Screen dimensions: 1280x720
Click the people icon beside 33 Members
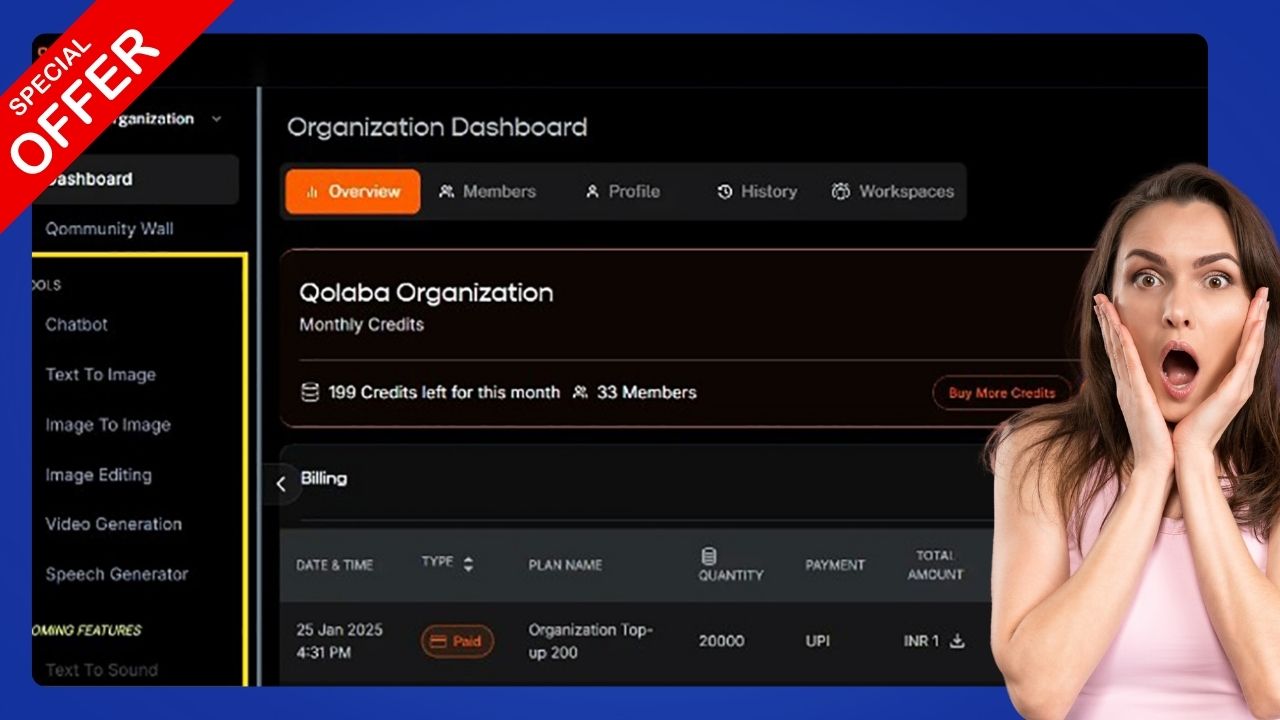(580, 392)
